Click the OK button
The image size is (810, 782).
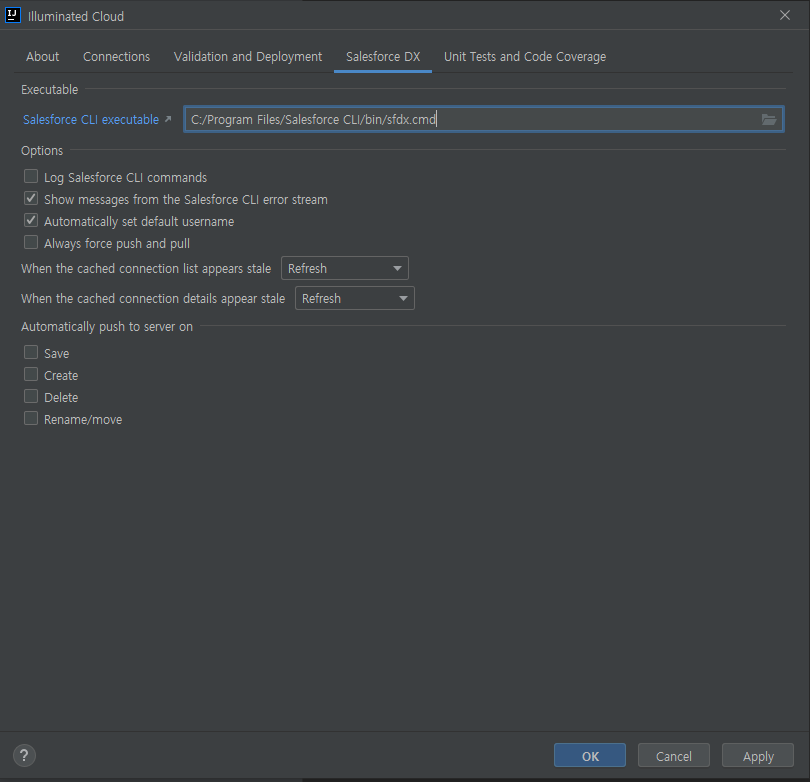tap(590, 756)
